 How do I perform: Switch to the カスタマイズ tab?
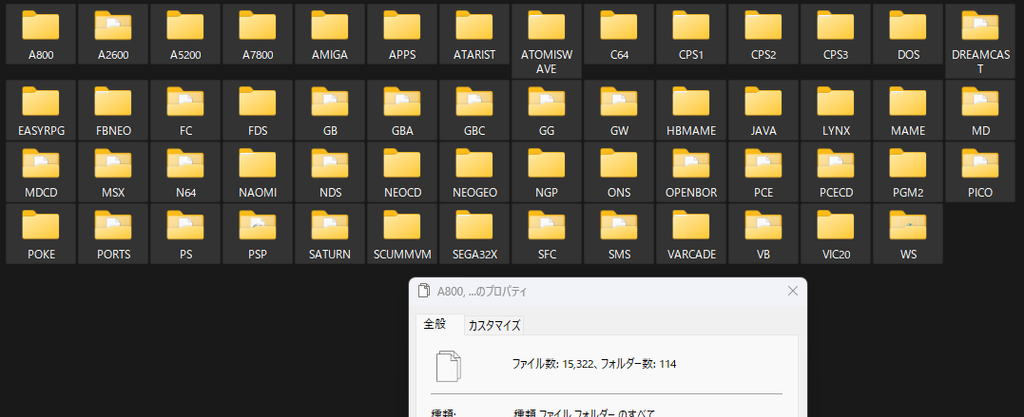click(x=494, y=326)
